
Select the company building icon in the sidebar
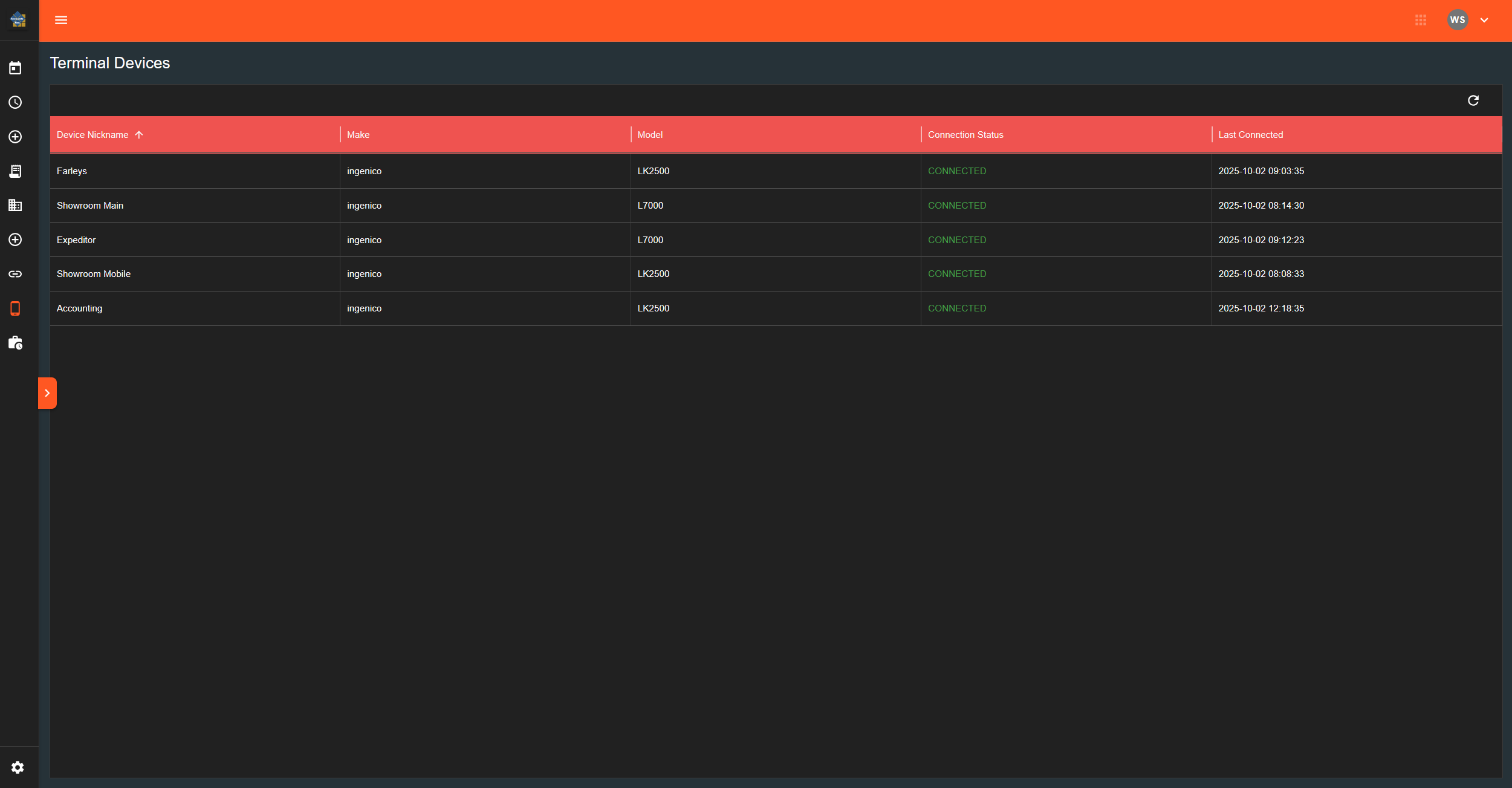click(x=15, y=205)
